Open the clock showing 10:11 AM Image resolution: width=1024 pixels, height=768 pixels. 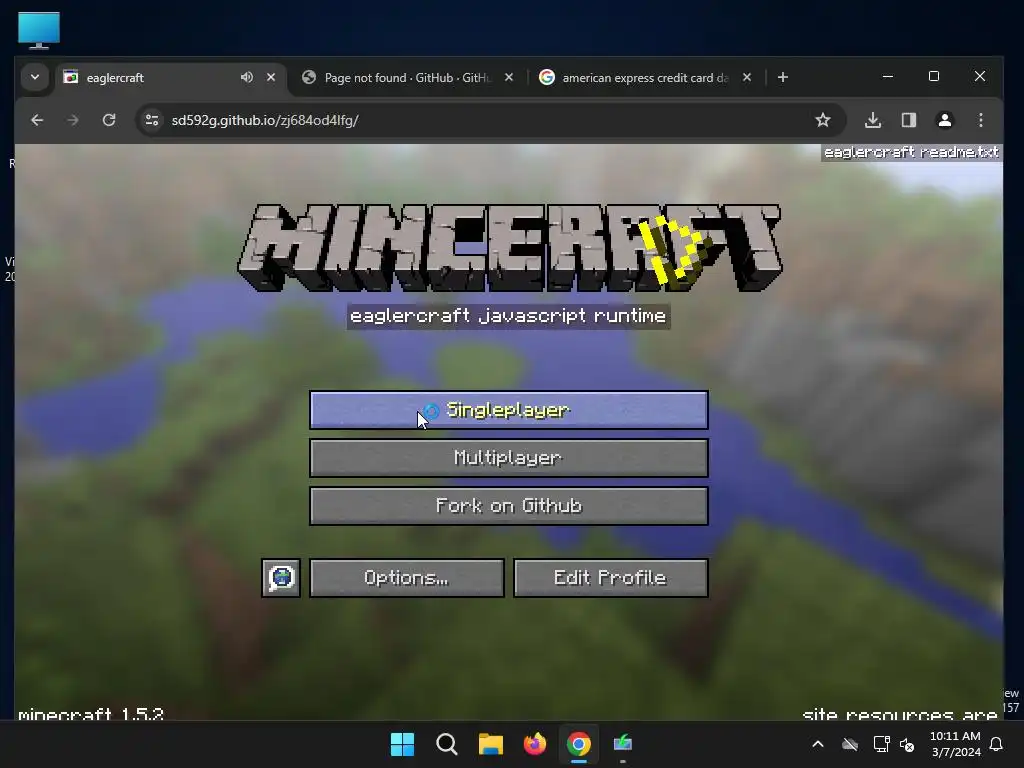pos(955,744)
